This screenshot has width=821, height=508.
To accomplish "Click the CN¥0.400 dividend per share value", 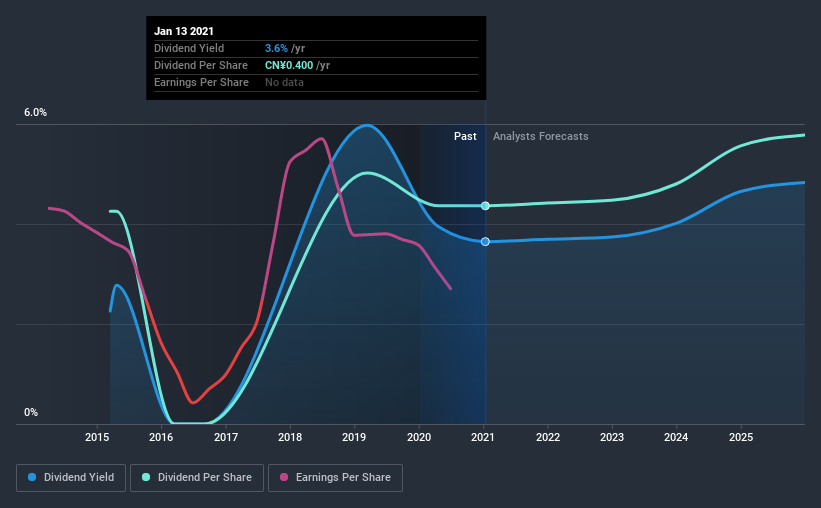I will point(289,65).
